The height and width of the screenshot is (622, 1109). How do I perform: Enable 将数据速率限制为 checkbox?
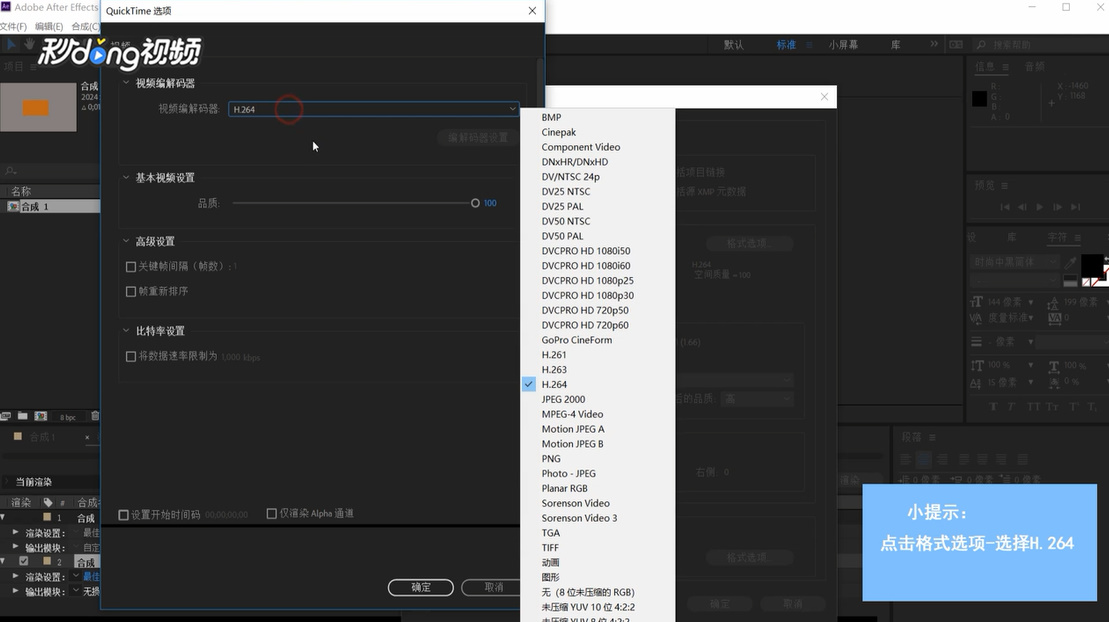click(131, 357)
